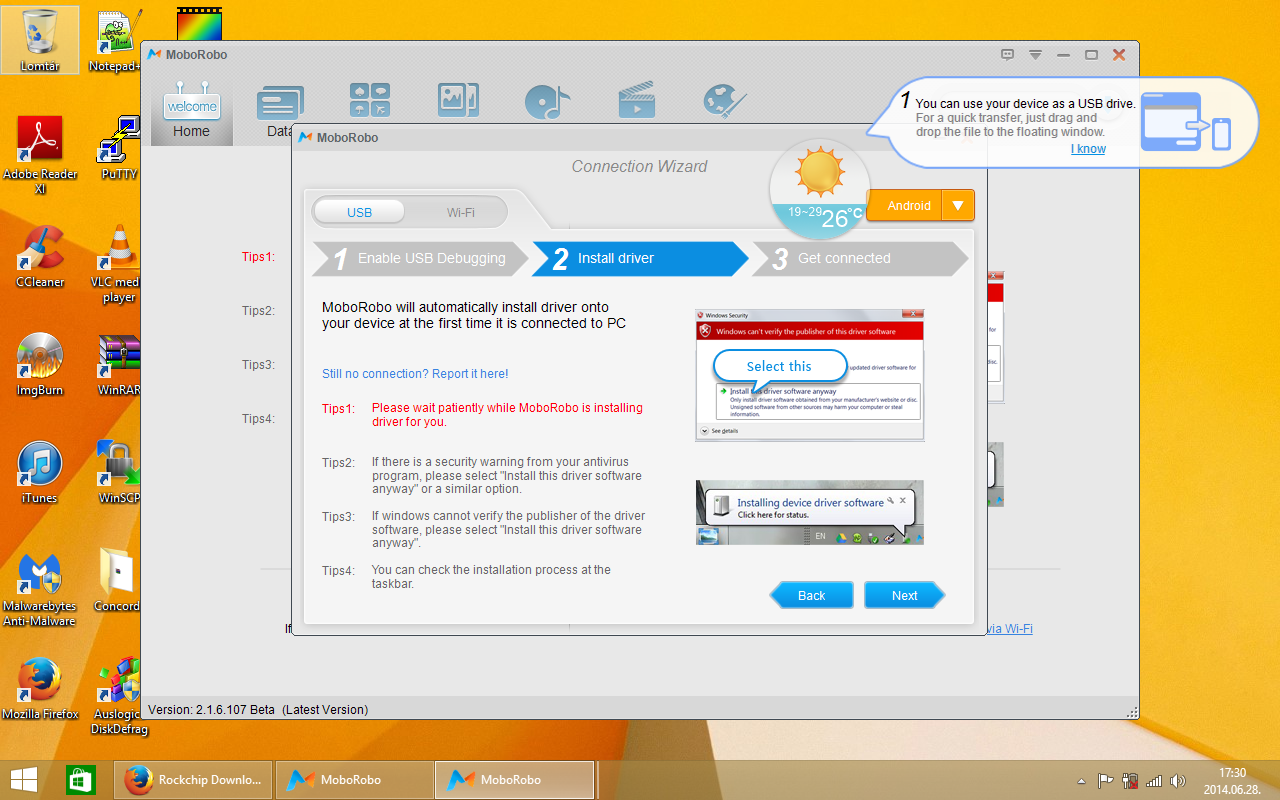Screen dimensions: 1280x800
Task: Open the volume control in system tray
Action: tap(1177, 780)
